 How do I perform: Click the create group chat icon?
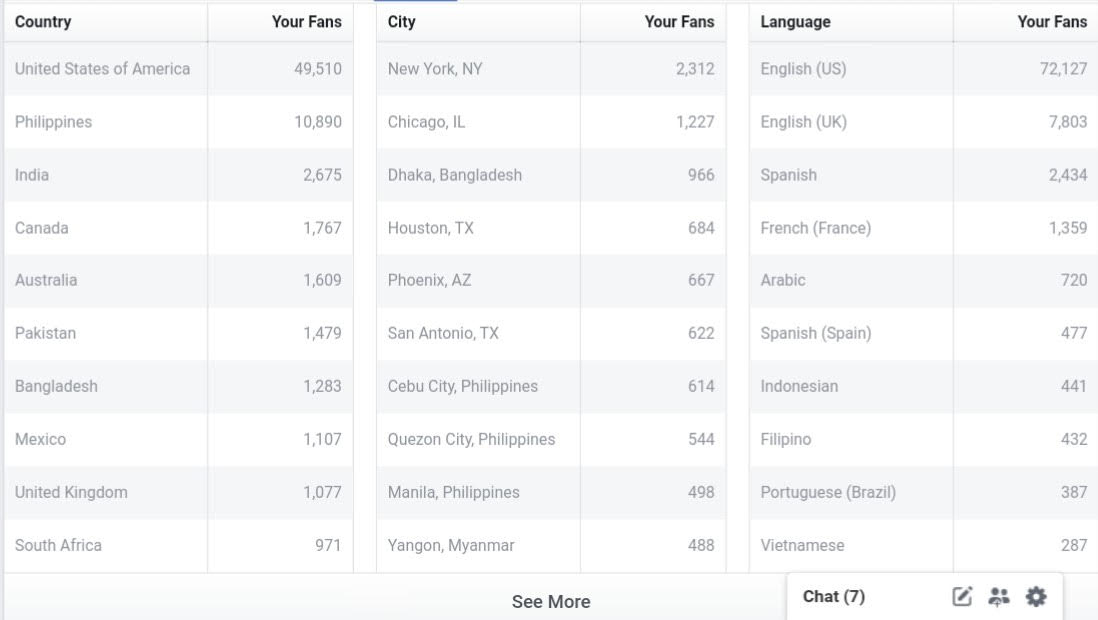[998, 597]
